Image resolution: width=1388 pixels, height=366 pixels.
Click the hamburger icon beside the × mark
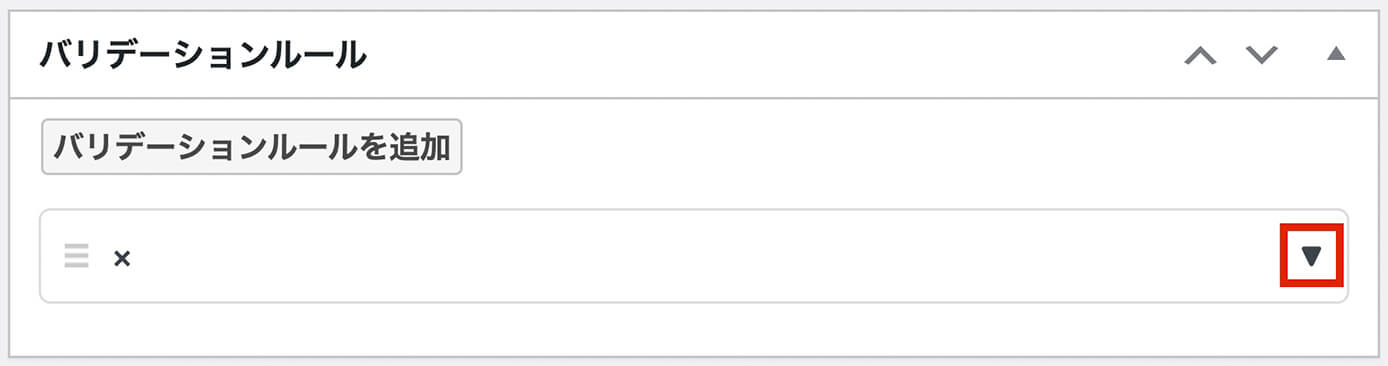click(x=77, y=257)
